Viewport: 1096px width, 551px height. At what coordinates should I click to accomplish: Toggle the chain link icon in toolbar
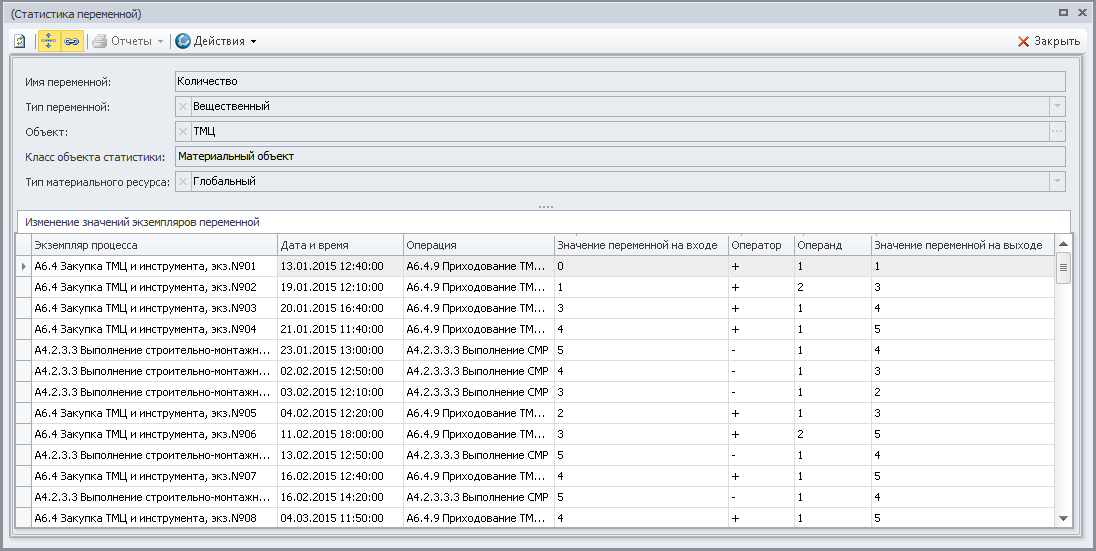[71, 41]
